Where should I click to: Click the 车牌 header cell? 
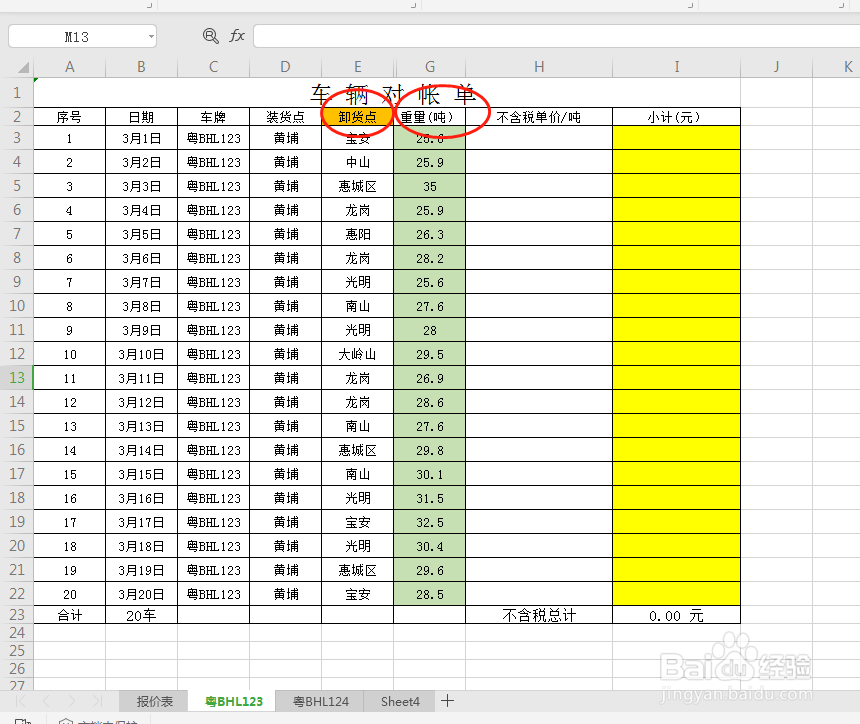(213, 117)
